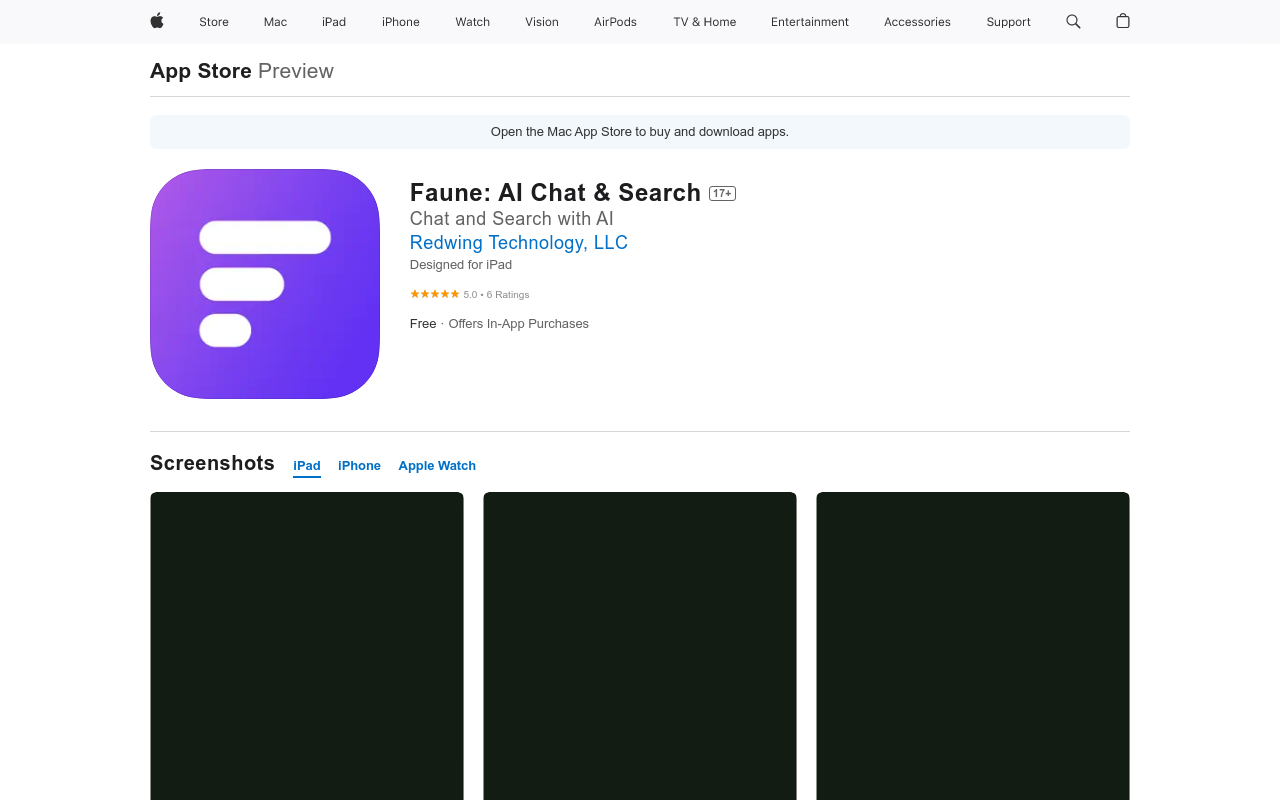Viewport: 1280px width, 800px height.
Task: Click the five-star rating stars
Action: point(435,294)
